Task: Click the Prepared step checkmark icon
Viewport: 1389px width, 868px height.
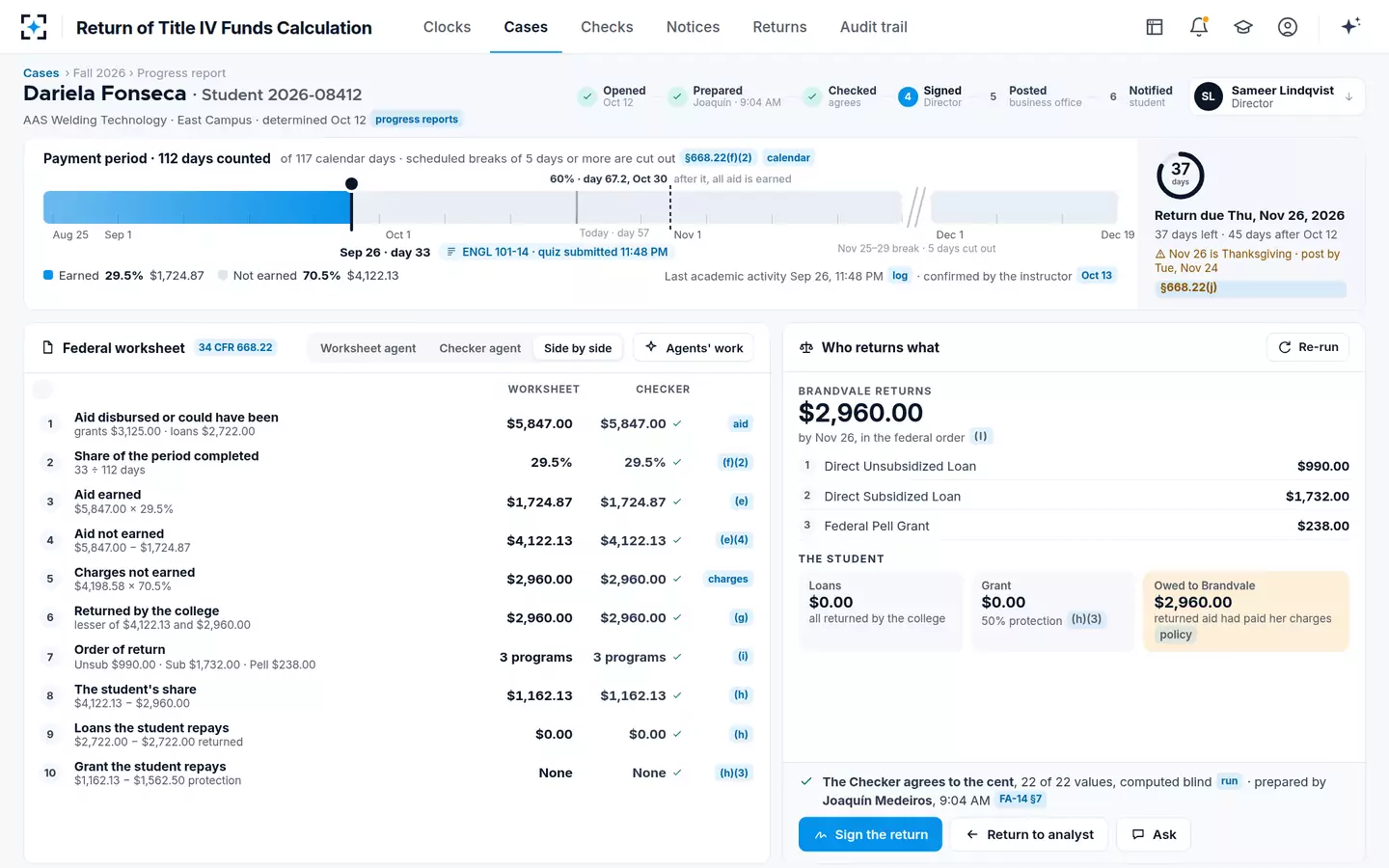Action: point(676,96)
